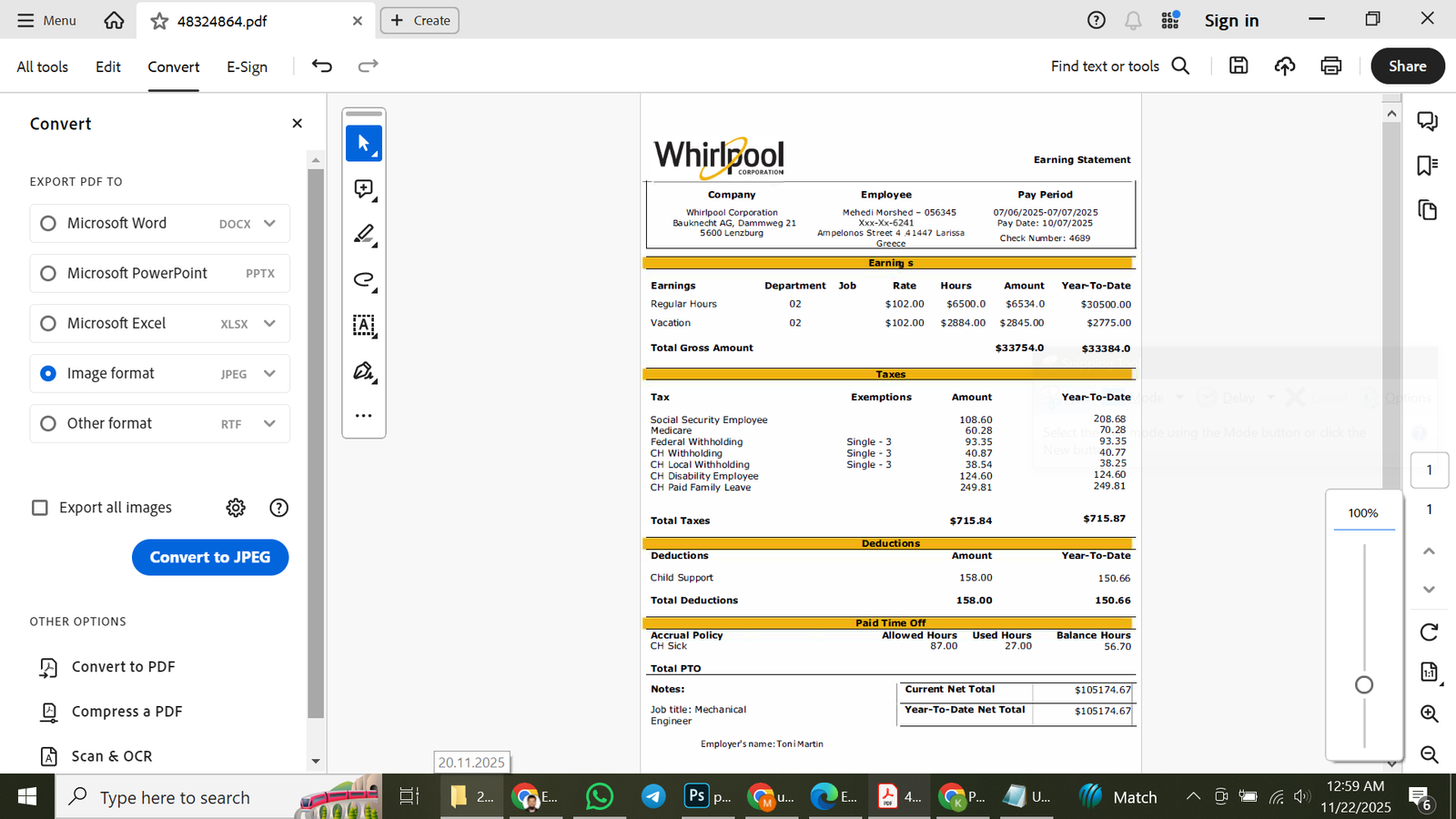Expand the JPEG image format dropdown

point(270,373)
